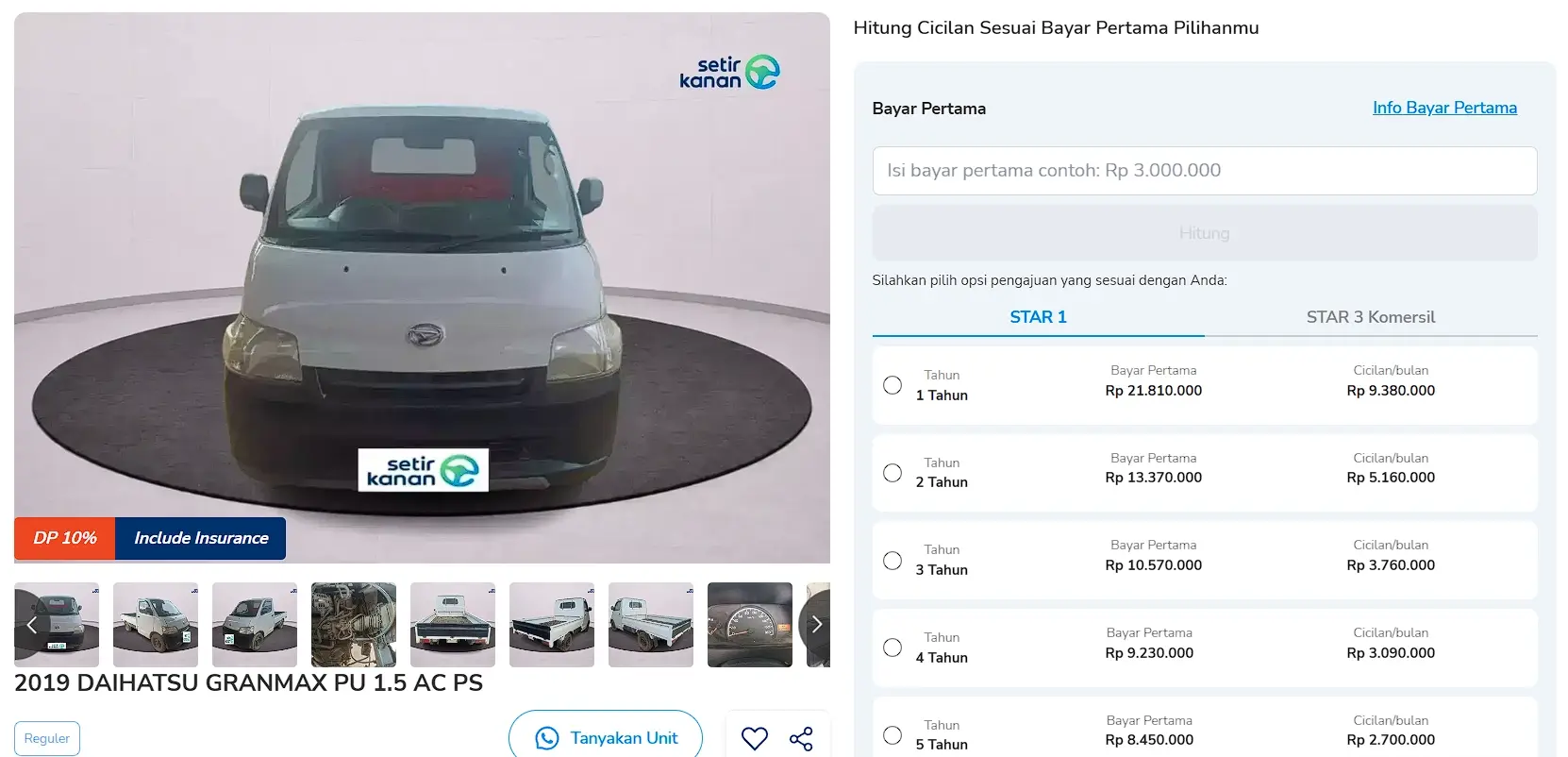The width and height of the screenshot is (1568, 757).
Task: Click the Reguler tag button
Action: [47, 738]
